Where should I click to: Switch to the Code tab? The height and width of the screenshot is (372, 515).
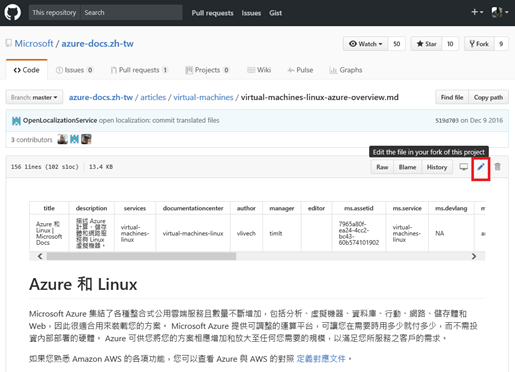tap(26, 70)
